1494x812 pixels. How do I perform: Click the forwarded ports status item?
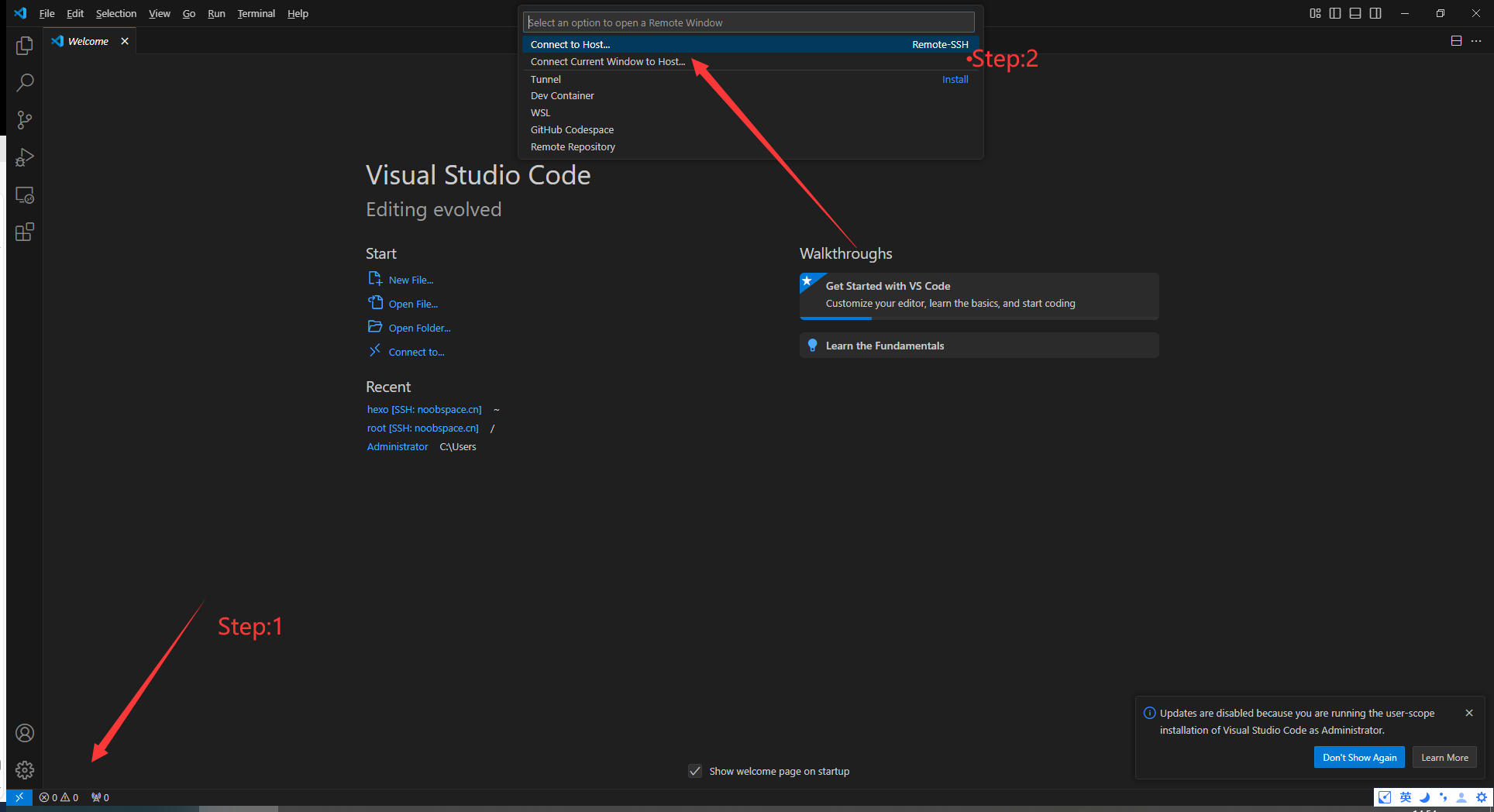click(x=100, y=797)
